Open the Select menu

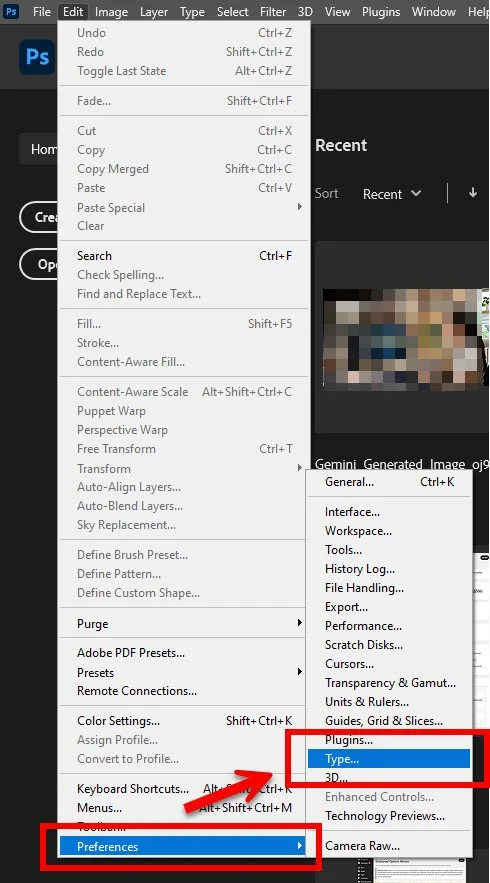233,11
